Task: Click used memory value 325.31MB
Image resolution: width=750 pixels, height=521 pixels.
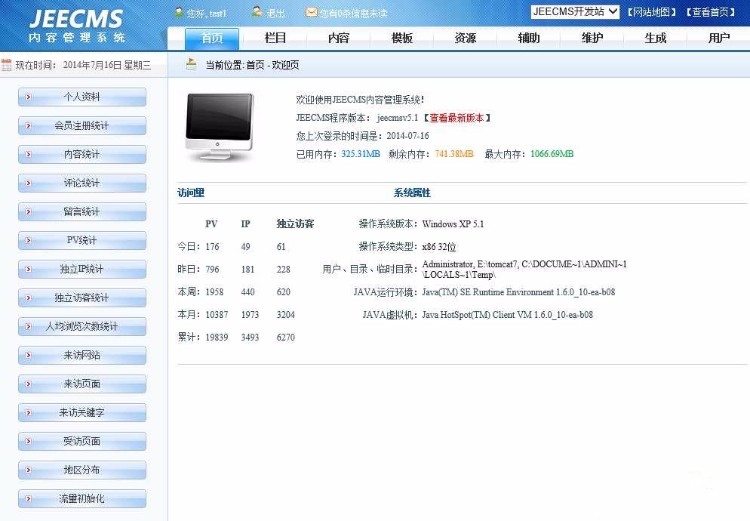Action: tap(361, 154)
